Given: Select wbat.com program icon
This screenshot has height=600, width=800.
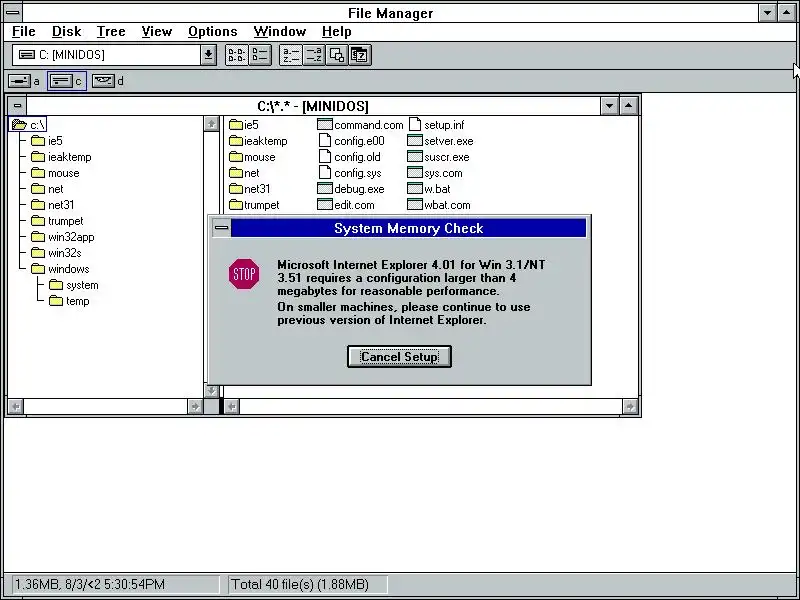Looking at the screenshot, I should point(415,205).
